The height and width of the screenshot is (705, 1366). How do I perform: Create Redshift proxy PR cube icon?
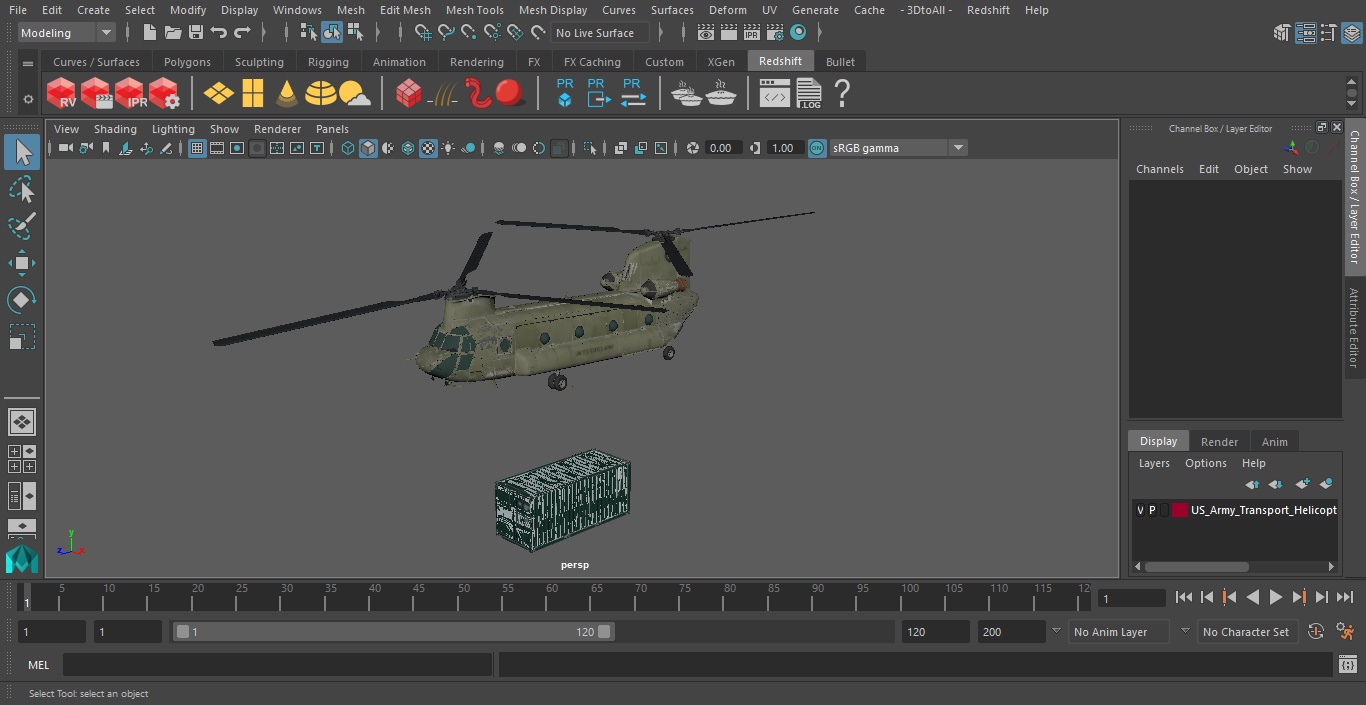(x=565, y=93)
